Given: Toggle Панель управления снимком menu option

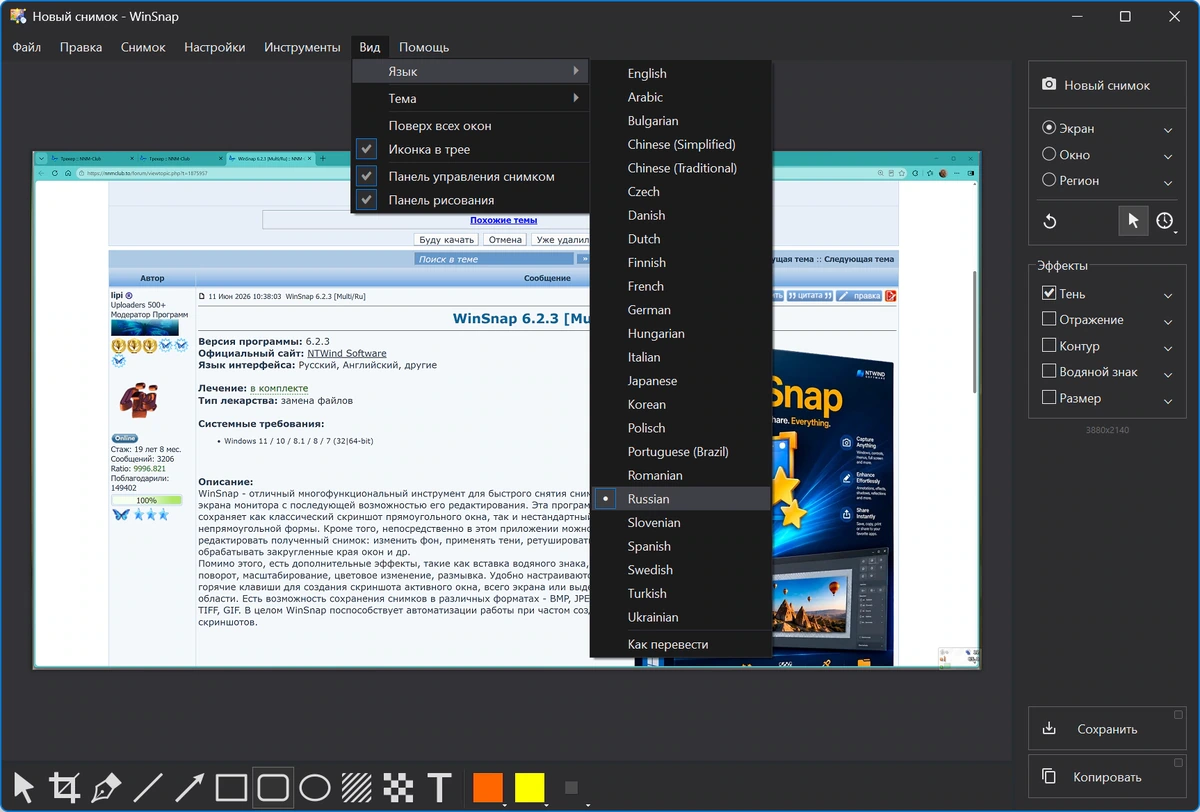Looking at the screenshot, I should pos(470,177).
